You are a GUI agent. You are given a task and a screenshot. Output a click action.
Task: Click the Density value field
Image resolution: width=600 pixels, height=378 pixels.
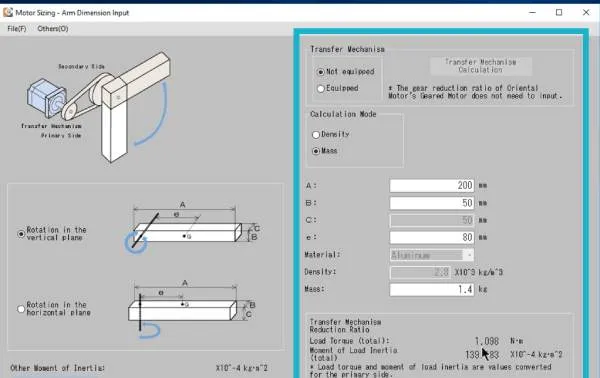tap(420, 272)
